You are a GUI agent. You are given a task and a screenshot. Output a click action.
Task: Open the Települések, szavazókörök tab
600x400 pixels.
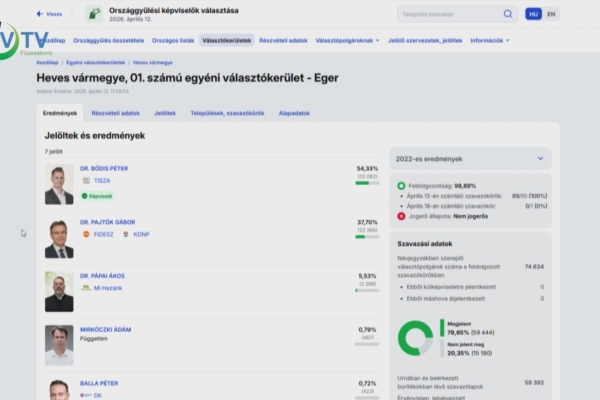pyautogui.click(x=227, y=113)
